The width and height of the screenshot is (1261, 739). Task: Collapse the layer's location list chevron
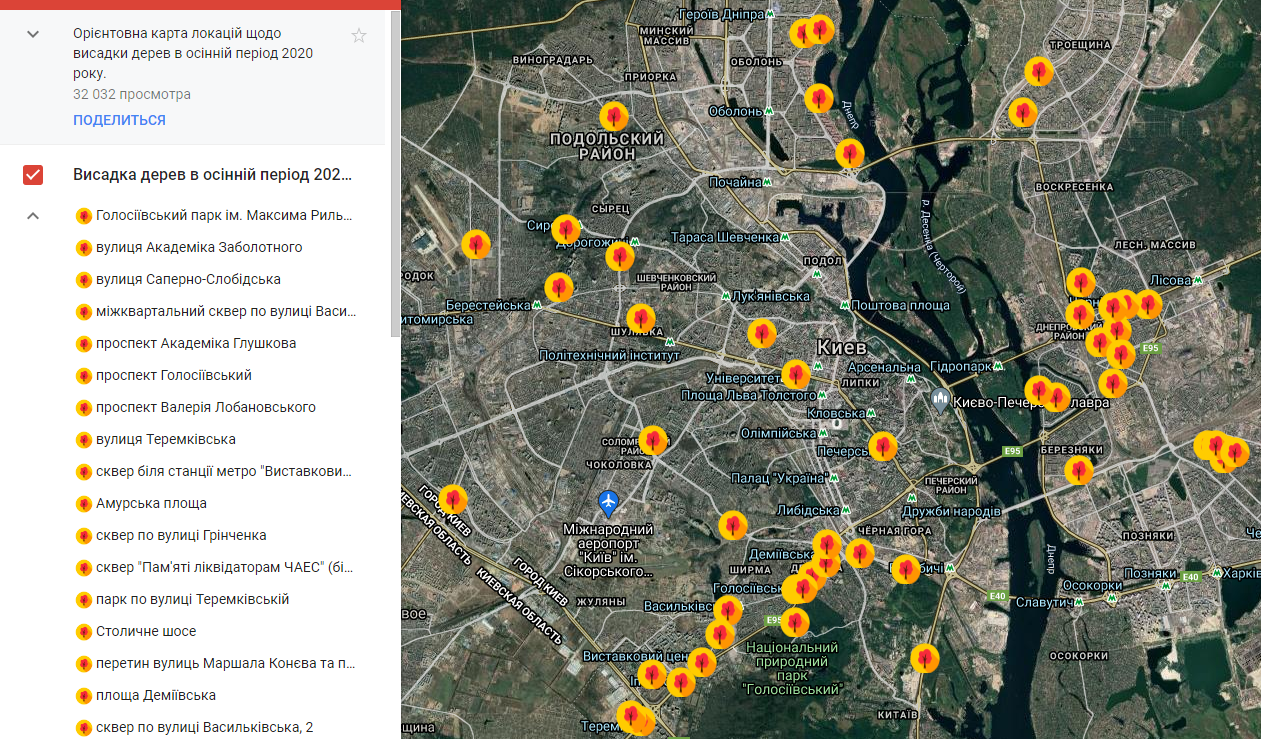[33, 215]
